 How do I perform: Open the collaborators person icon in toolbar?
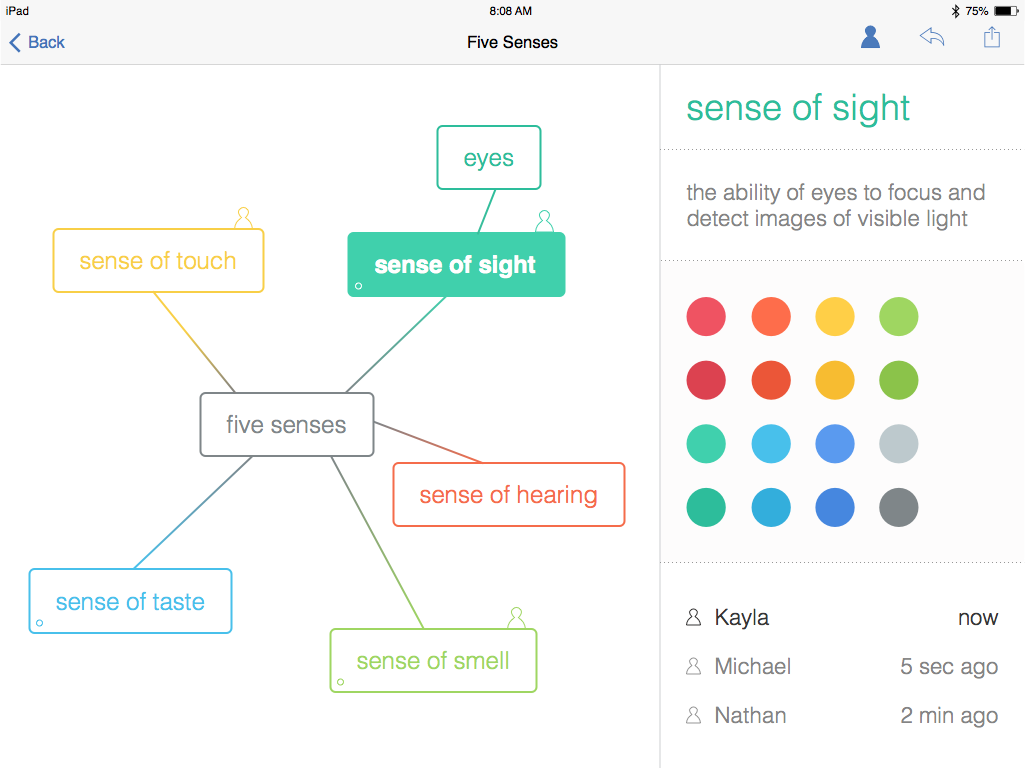tap(870, 37)
